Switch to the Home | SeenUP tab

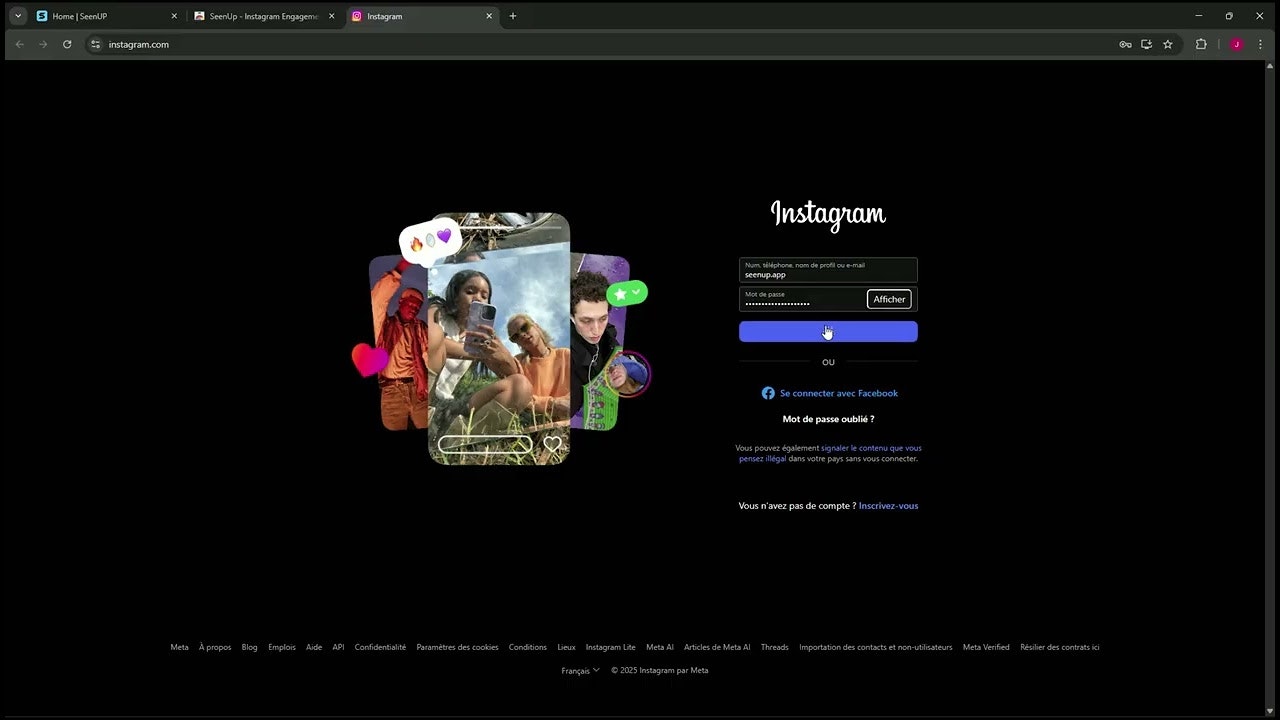[x=106, y=16]
